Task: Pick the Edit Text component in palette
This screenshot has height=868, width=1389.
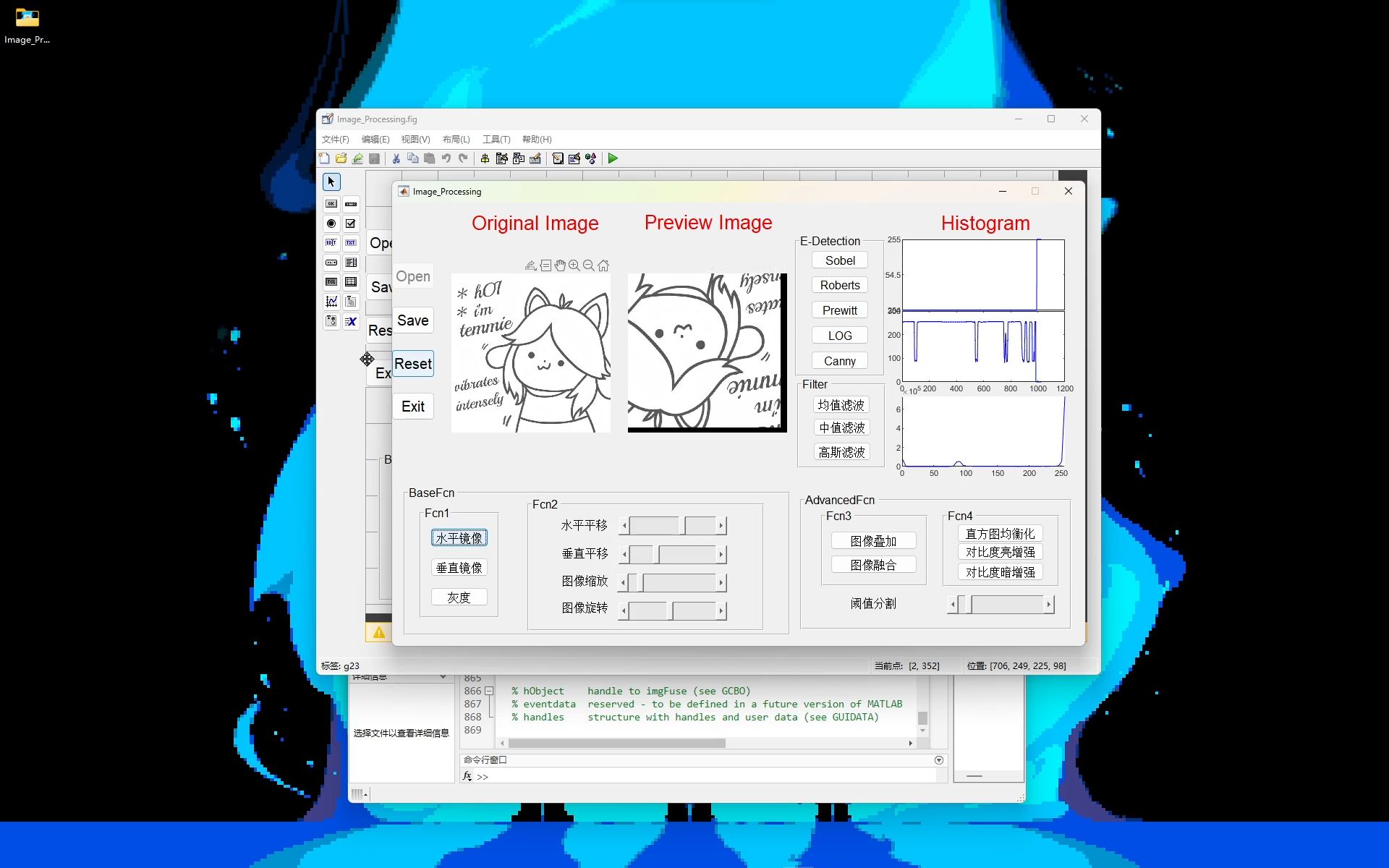Action: pos(331,243)
